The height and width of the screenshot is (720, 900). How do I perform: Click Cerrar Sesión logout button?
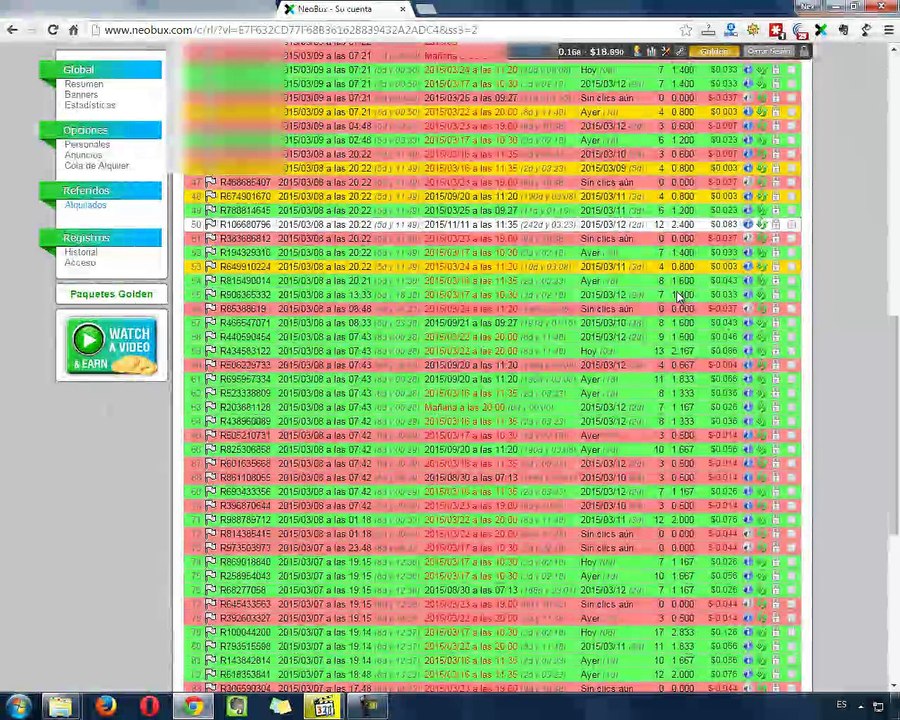point(769,51)
